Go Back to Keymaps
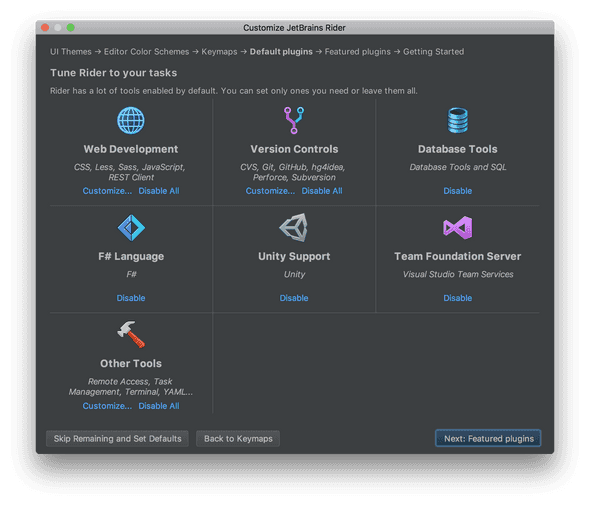Image resolution: width=590 pixels, height=505 pixels. pos(238,439)
